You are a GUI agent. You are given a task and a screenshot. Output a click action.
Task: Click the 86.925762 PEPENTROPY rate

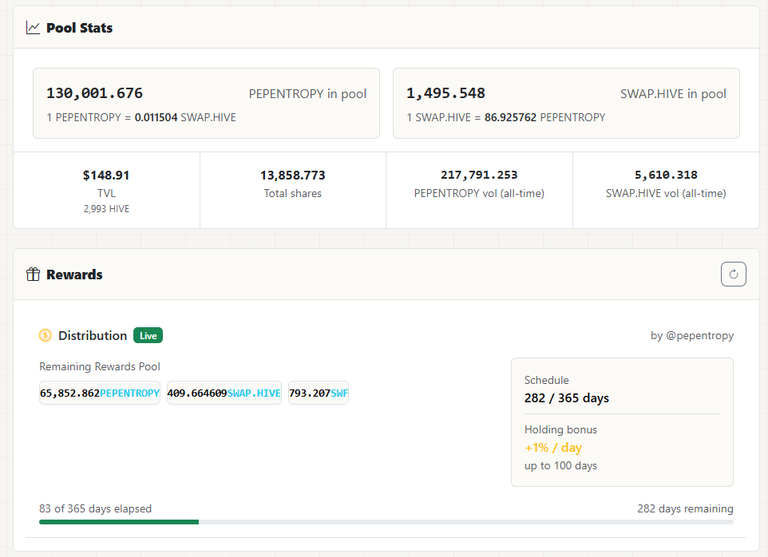pos(545,118)
